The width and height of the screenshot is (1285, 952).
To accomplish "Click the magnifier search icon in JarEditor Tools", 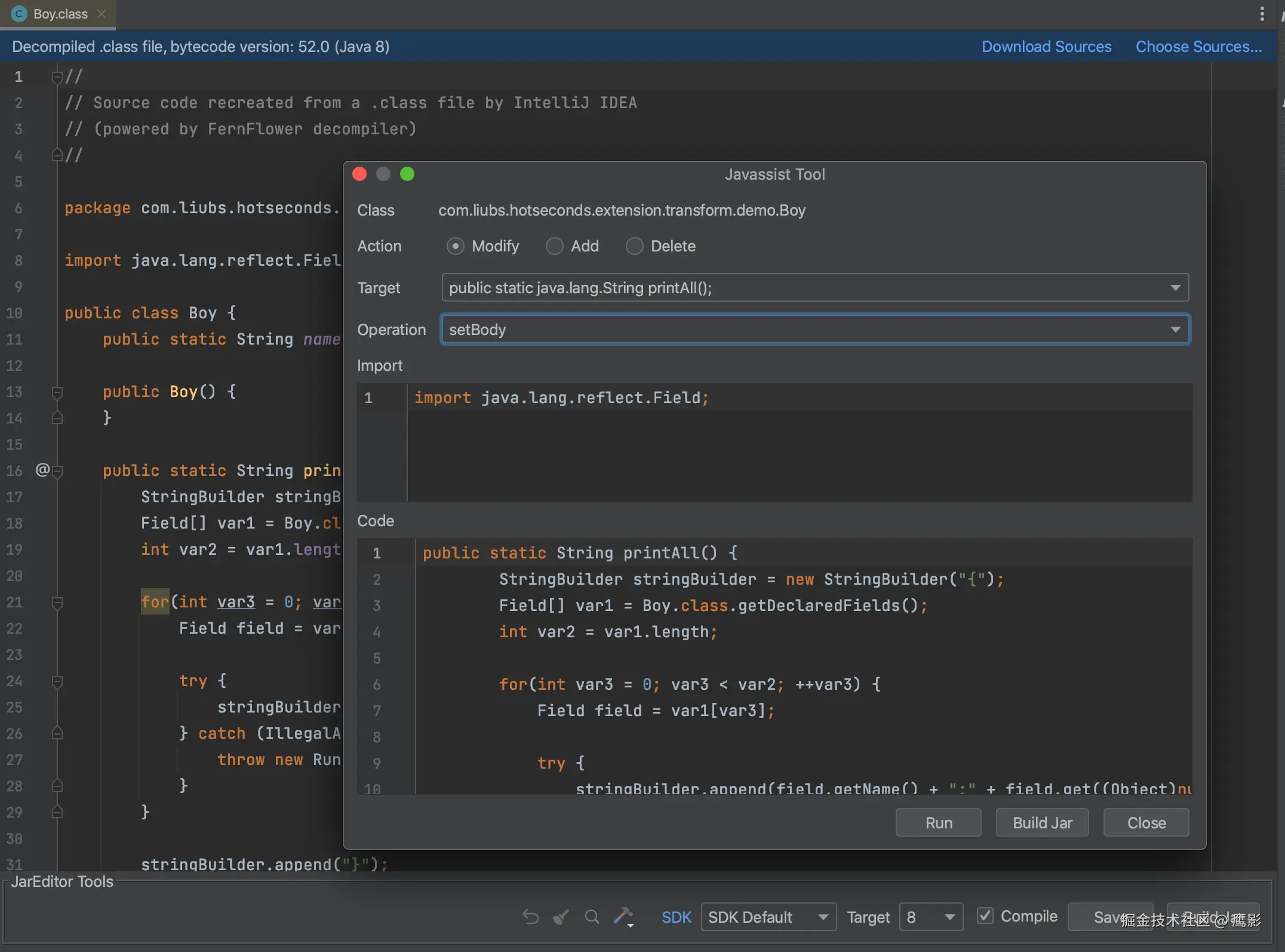I will click(592, 916).
